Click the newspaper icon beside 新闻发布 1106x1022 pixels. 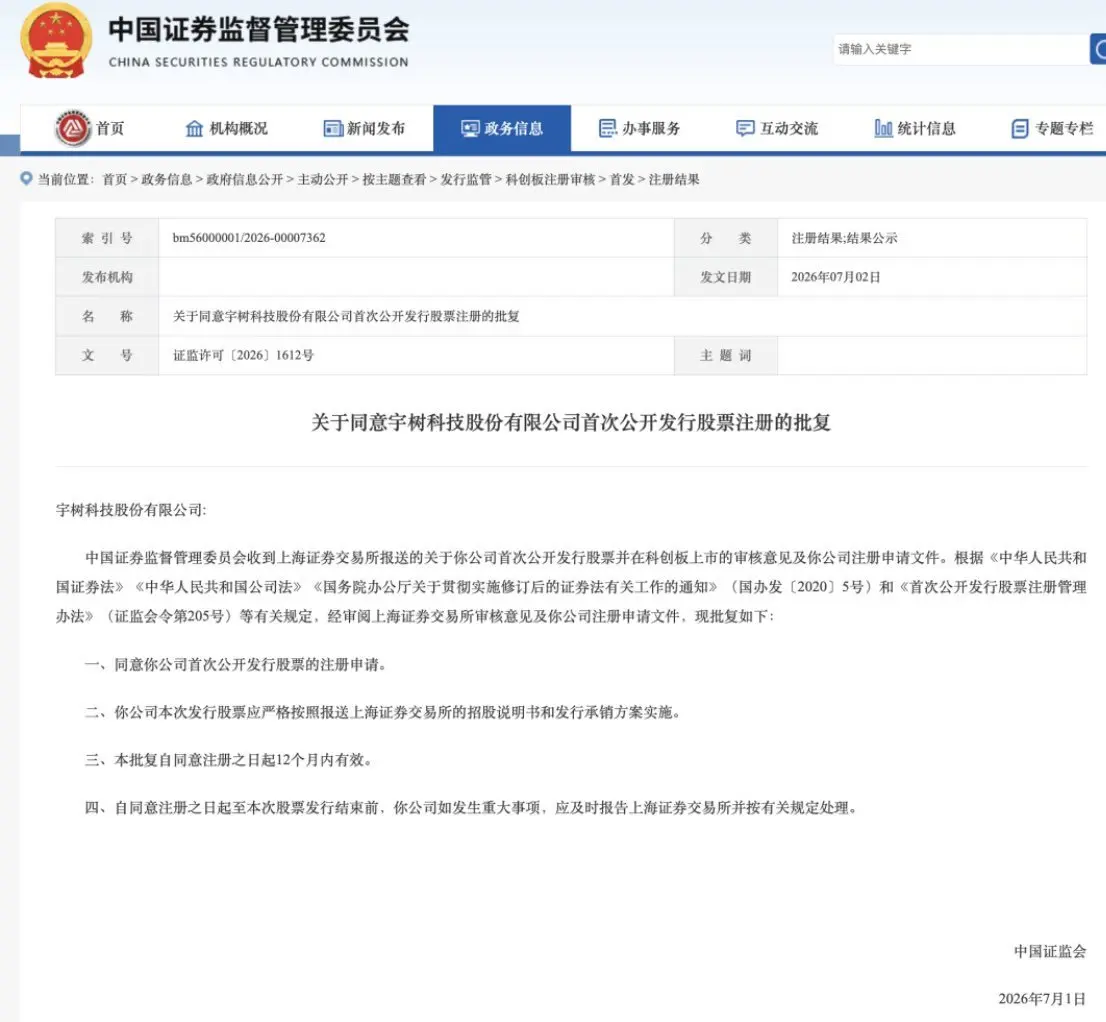coord(332,128)
